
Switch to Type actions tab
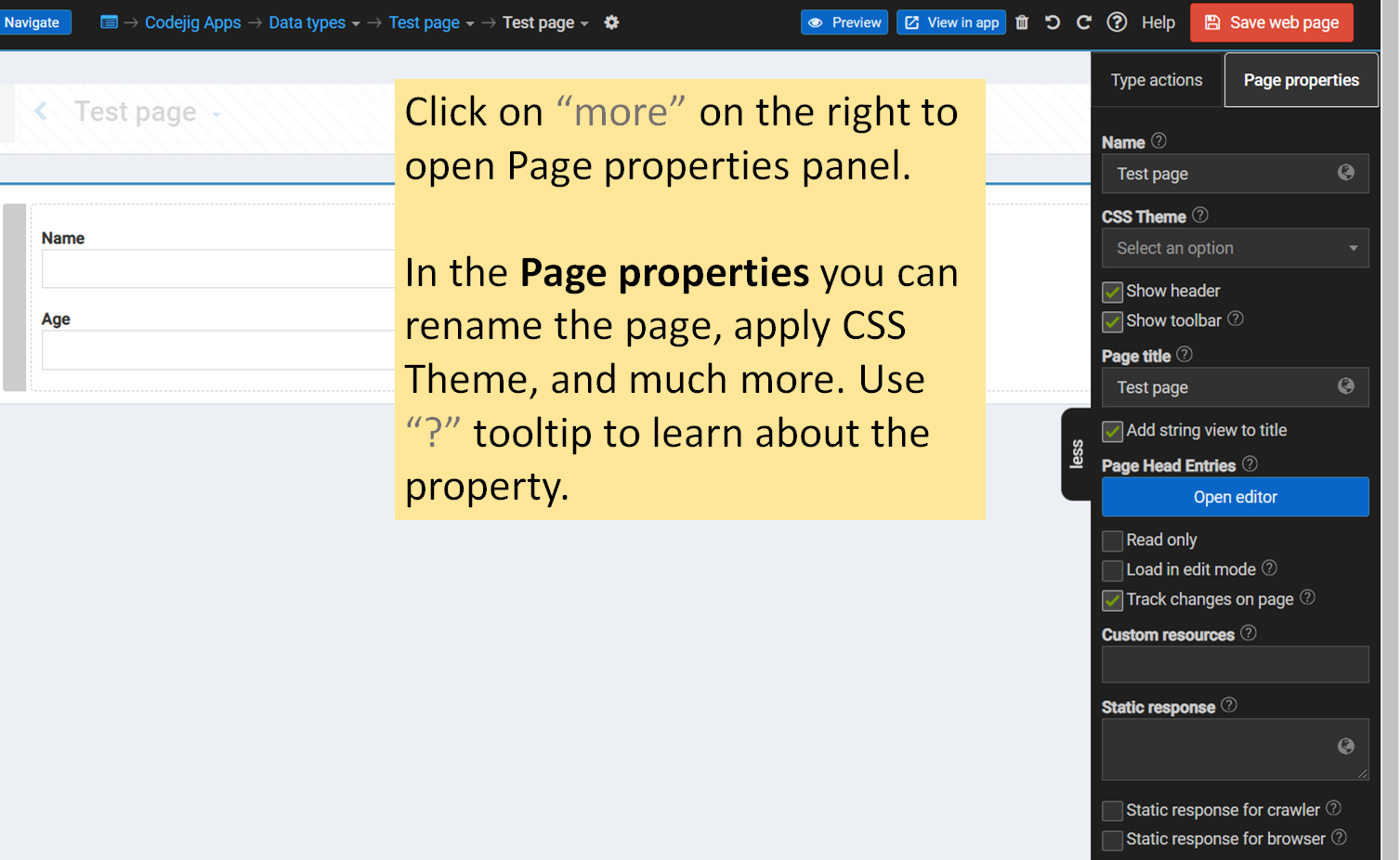1157,81
